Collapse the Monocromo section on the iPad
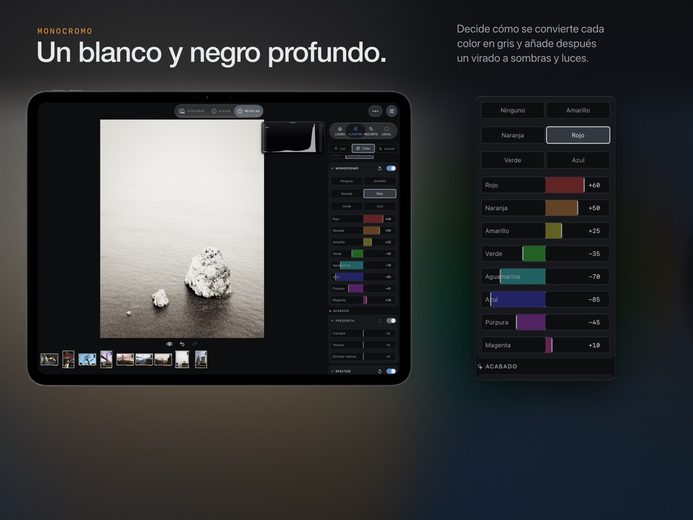The width and height of the screenshot is (693, 520). point(345,168)
